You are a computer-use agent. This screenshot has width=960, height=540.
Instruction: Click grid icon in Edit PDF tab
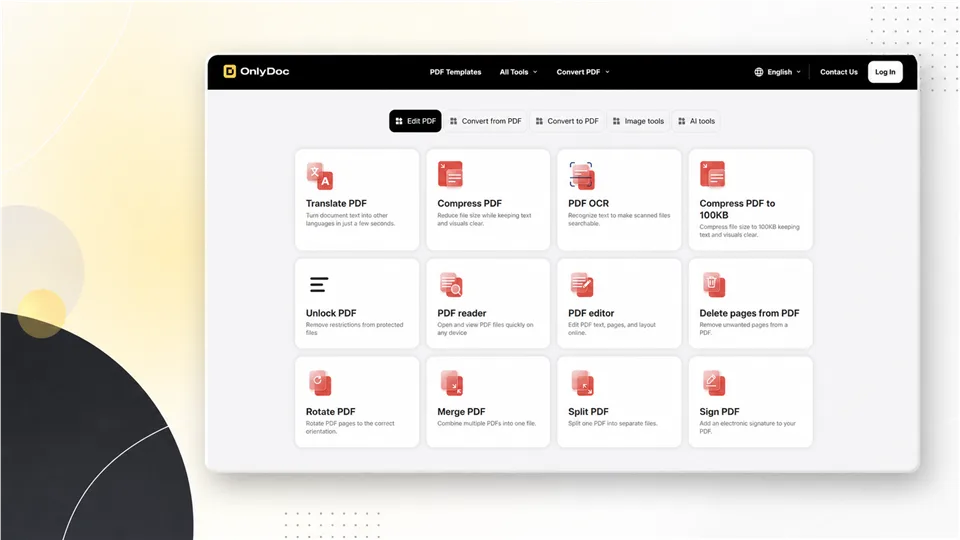tap(399, 121)
